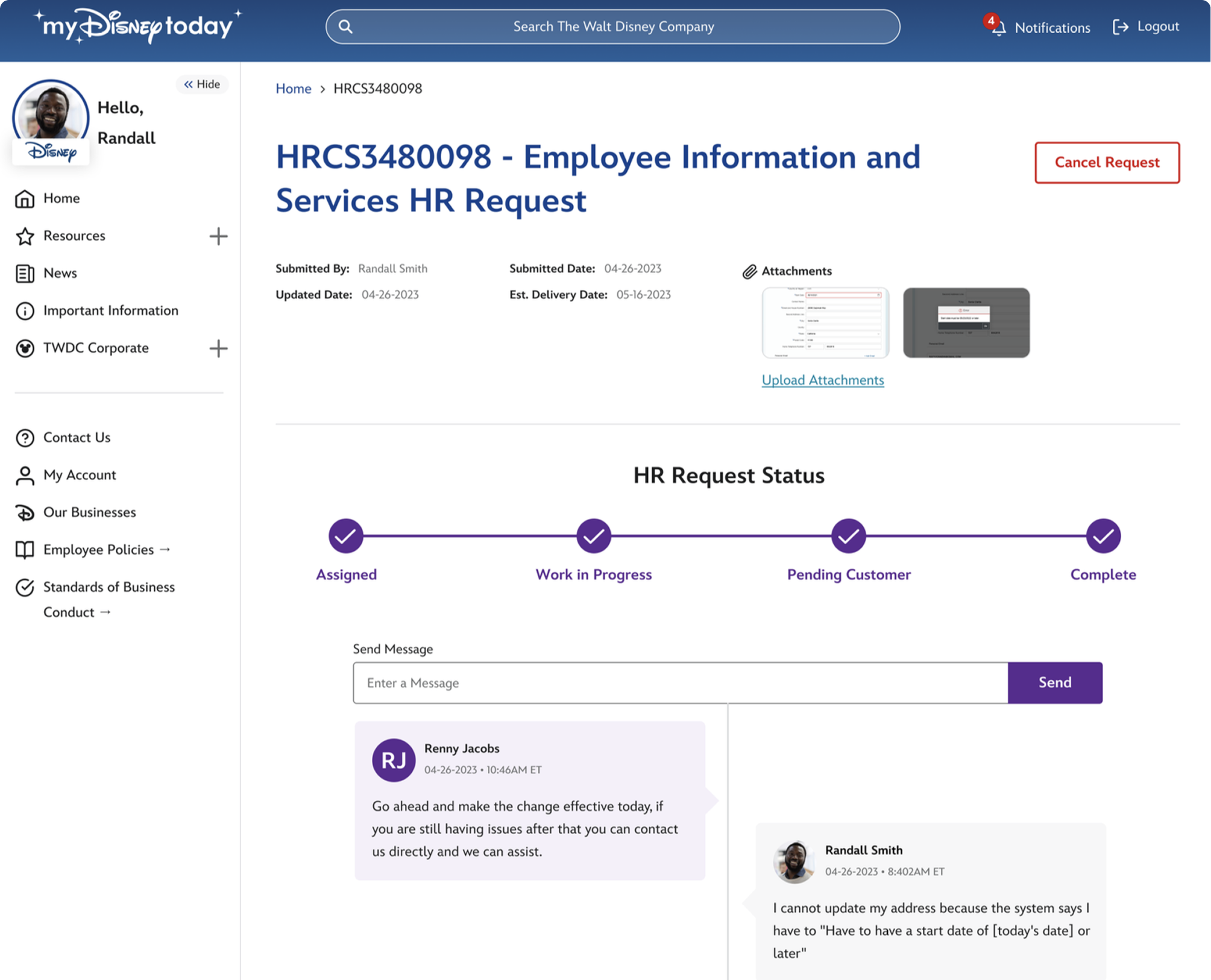
Task: Click the notifications bell icon
Action: click(x=999, y=28)
